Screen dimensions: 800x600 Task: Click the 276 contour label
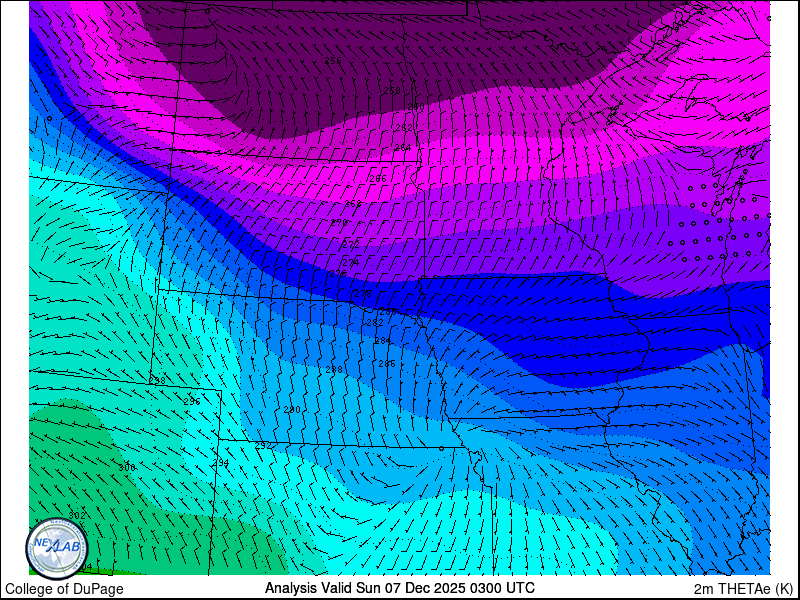tap(338, 274)
